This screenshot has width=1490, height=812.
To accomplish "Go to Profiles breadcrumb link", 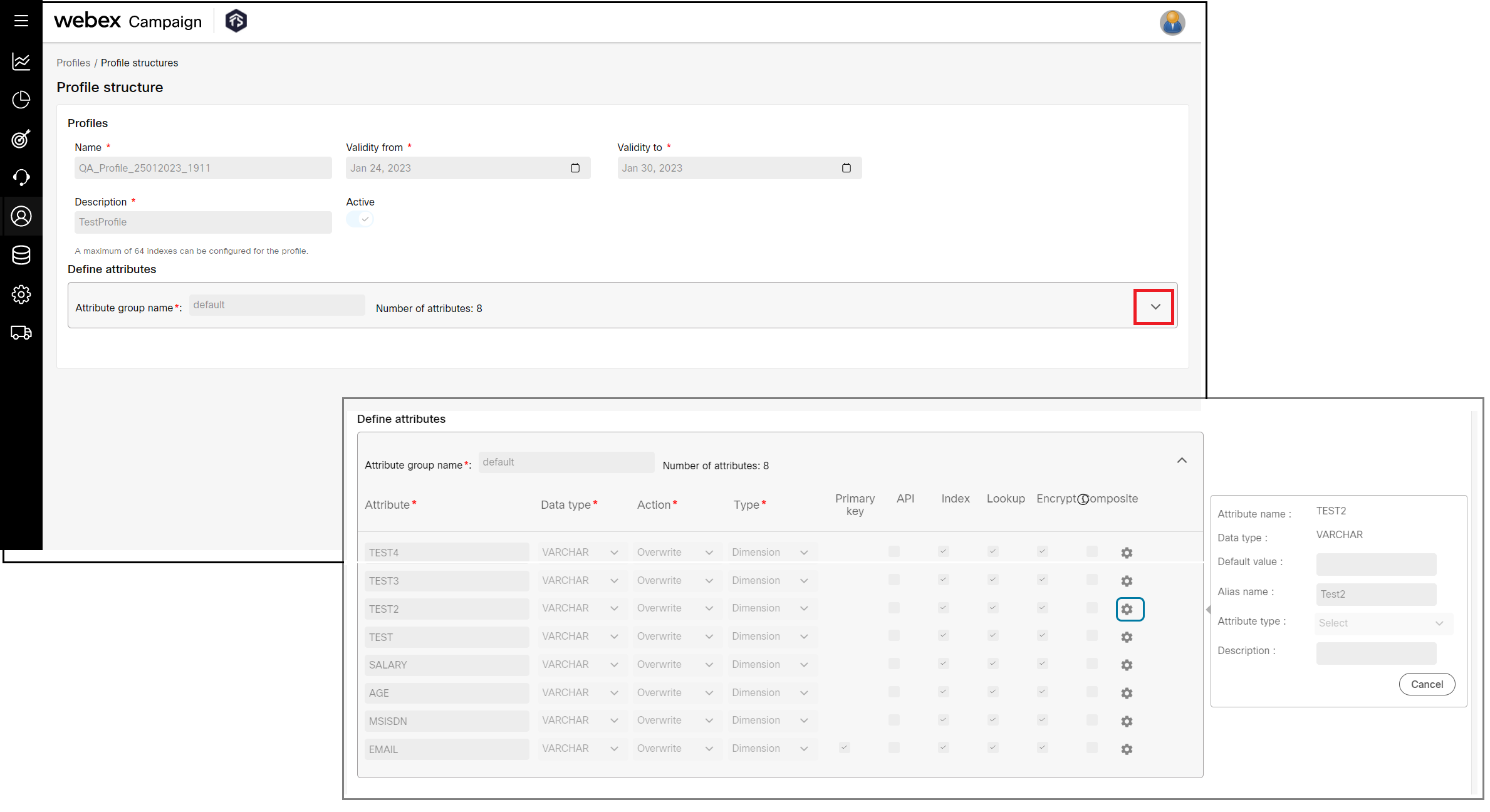I will click(73, 63).
